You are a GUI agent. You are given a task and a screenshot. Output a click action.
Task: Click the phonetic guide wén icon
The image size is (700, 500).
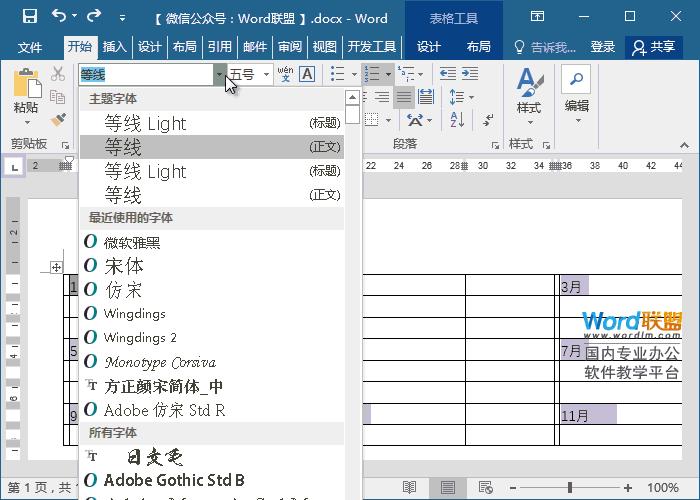(x=285, y=74)
